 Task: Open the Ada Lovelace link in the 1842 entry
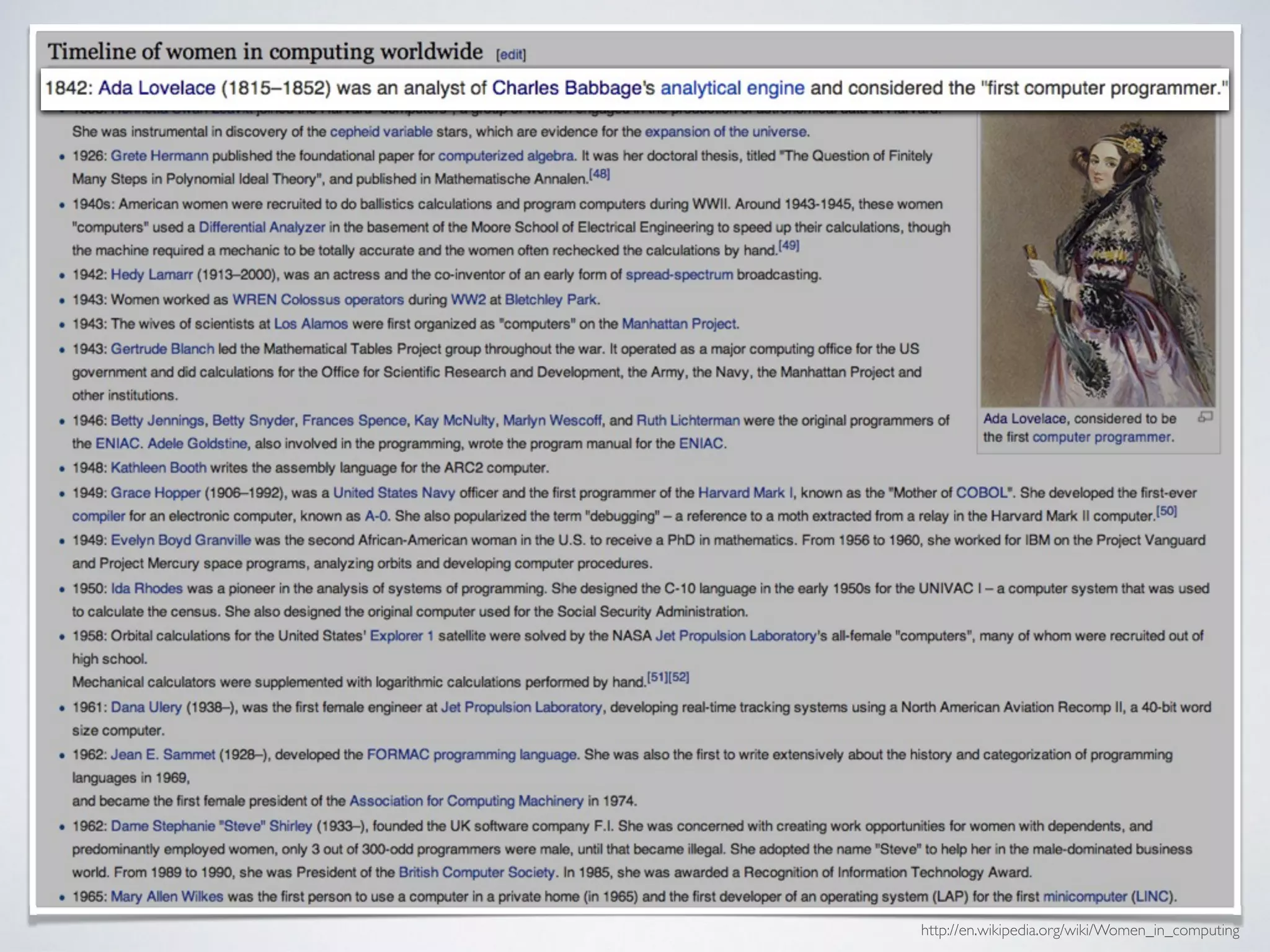click(156, 88)
